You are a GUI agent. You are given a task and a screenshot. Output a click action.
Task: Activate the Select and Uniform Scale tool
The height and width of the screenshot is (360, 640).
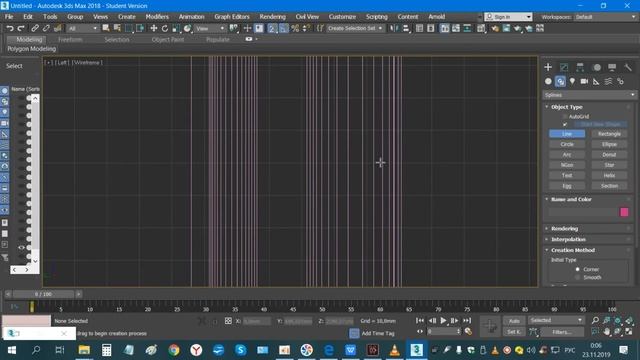point(176,28)
